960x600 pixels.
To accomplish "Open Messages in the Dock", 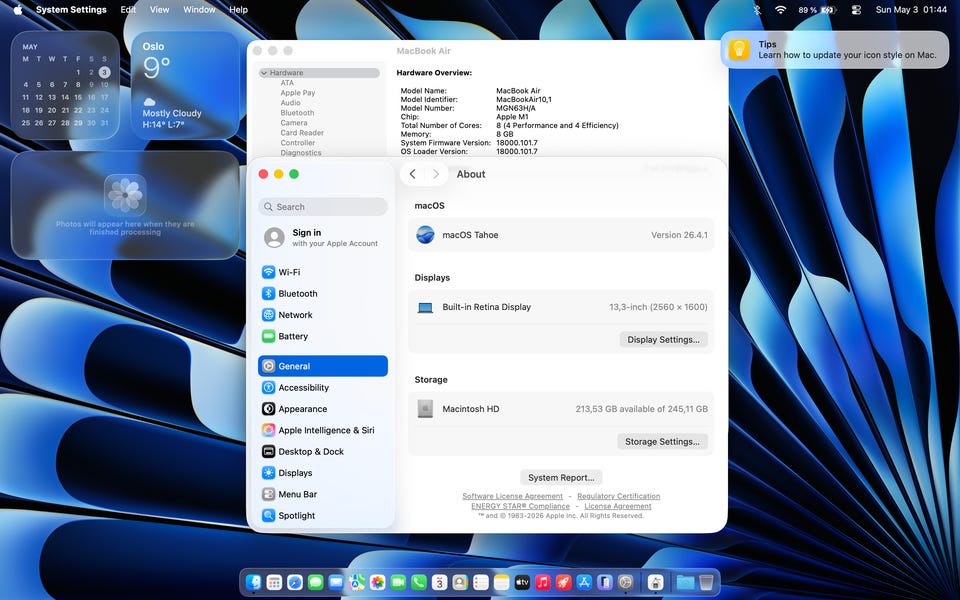I will tap(316, 582).
